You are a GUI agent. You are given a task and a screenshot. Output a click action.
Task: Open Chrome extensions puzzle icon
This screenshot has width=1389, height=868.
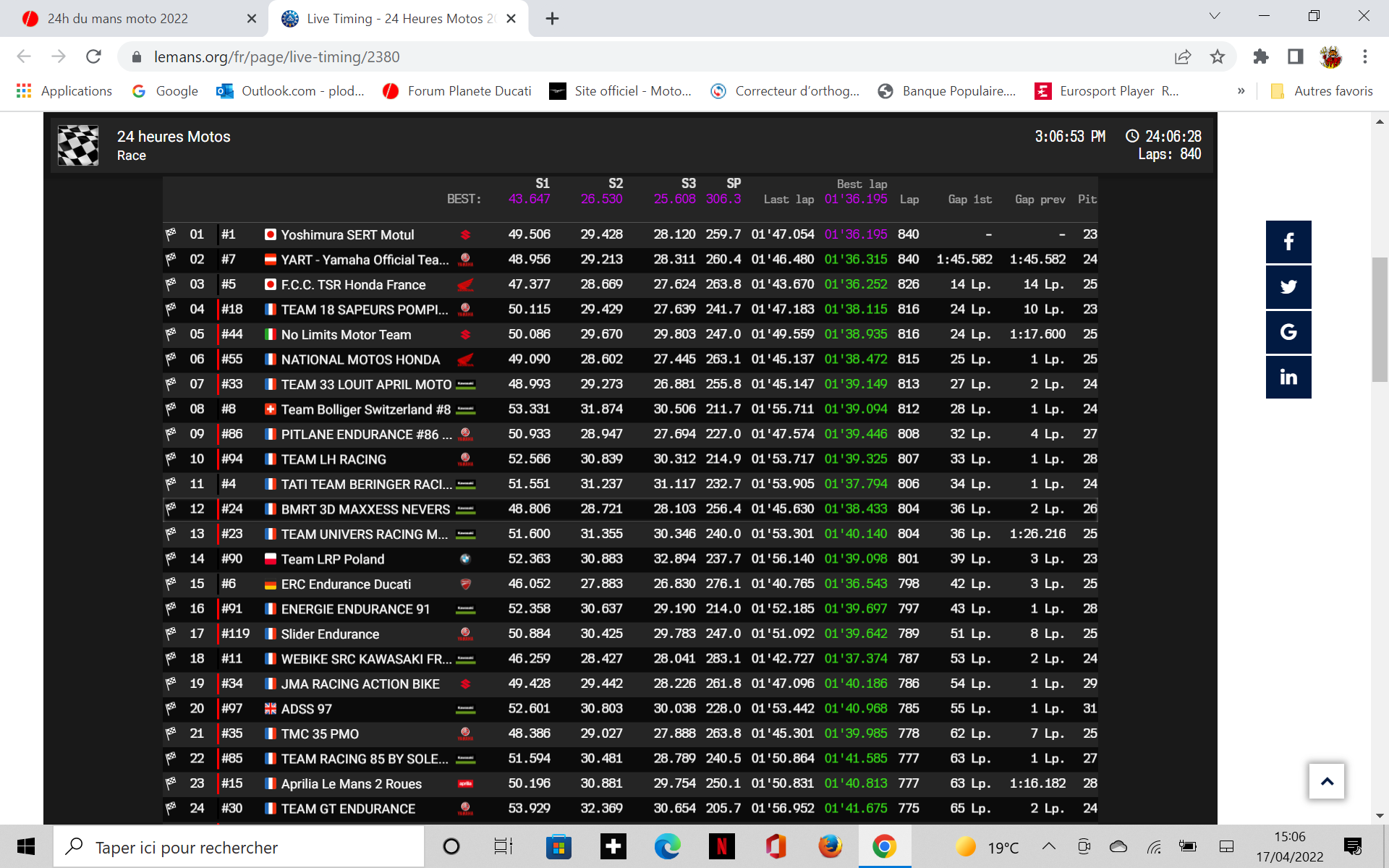pyautogui.click(x=1261, y=56)
